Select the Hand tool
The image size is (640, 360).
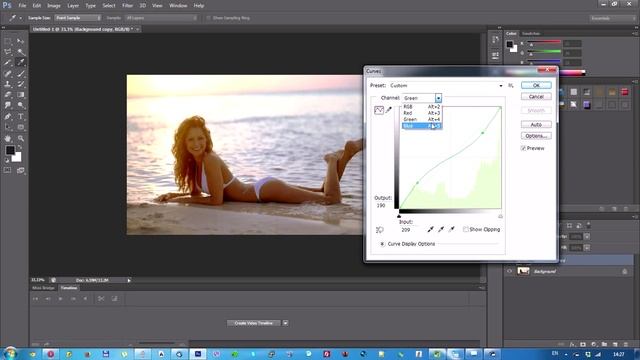8,138
